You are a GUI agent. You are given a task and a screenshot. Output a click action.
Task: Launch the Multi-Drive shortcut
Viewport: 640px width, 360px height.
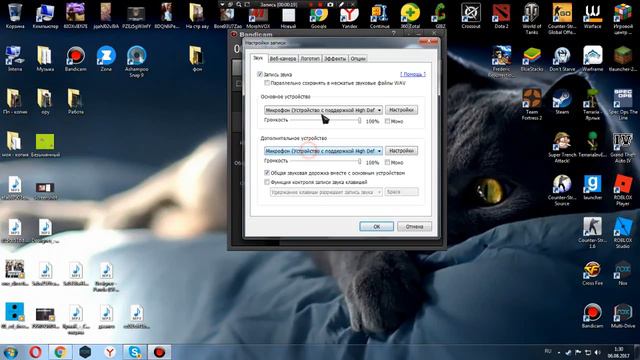pos(622,316)
